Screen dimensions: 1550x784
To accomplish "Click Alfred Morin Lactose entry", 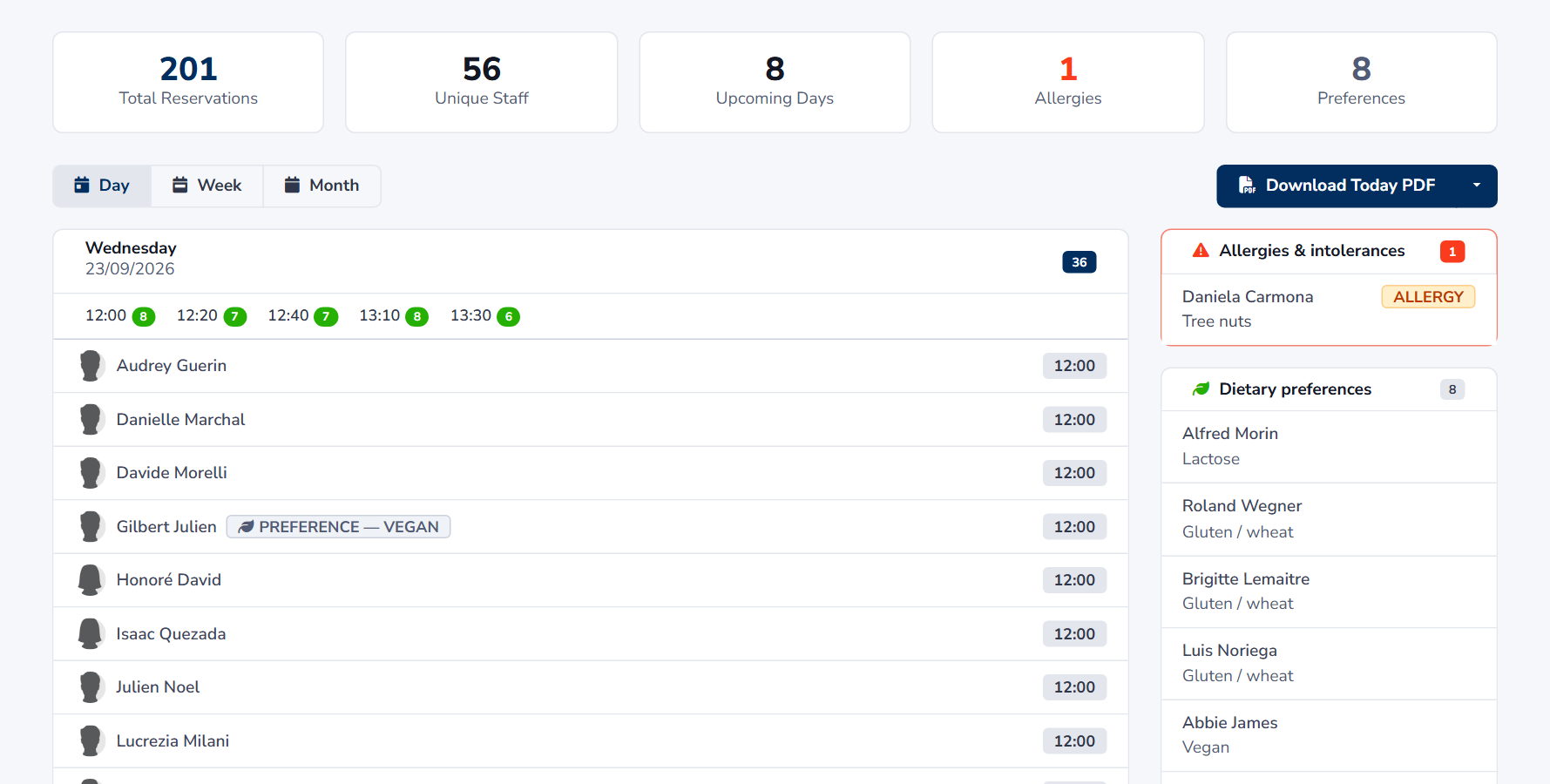I will tap(1329, 446).
